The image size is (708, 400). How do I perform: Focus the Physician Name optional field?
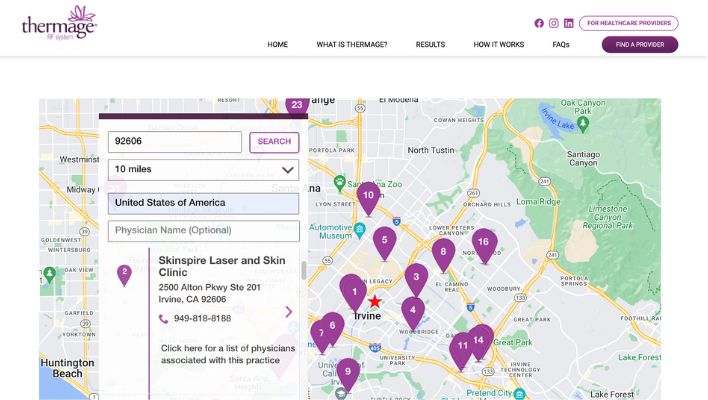click(203, 231)
